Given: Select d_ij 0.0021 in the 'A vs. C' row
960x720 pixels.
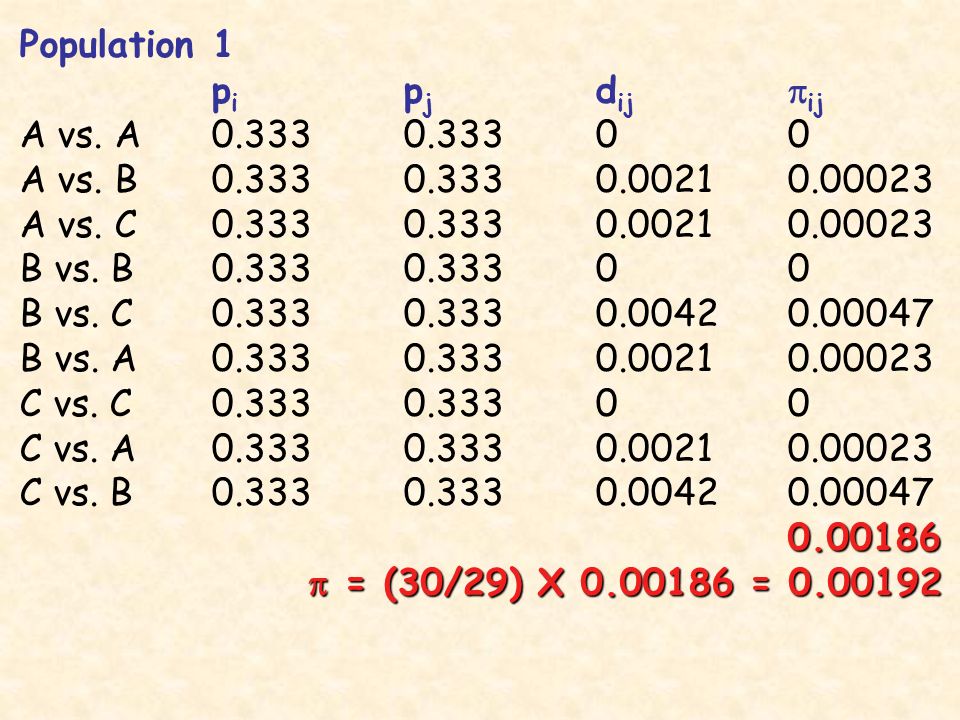Looking at the screenshot, I should (x=653, y=224).
